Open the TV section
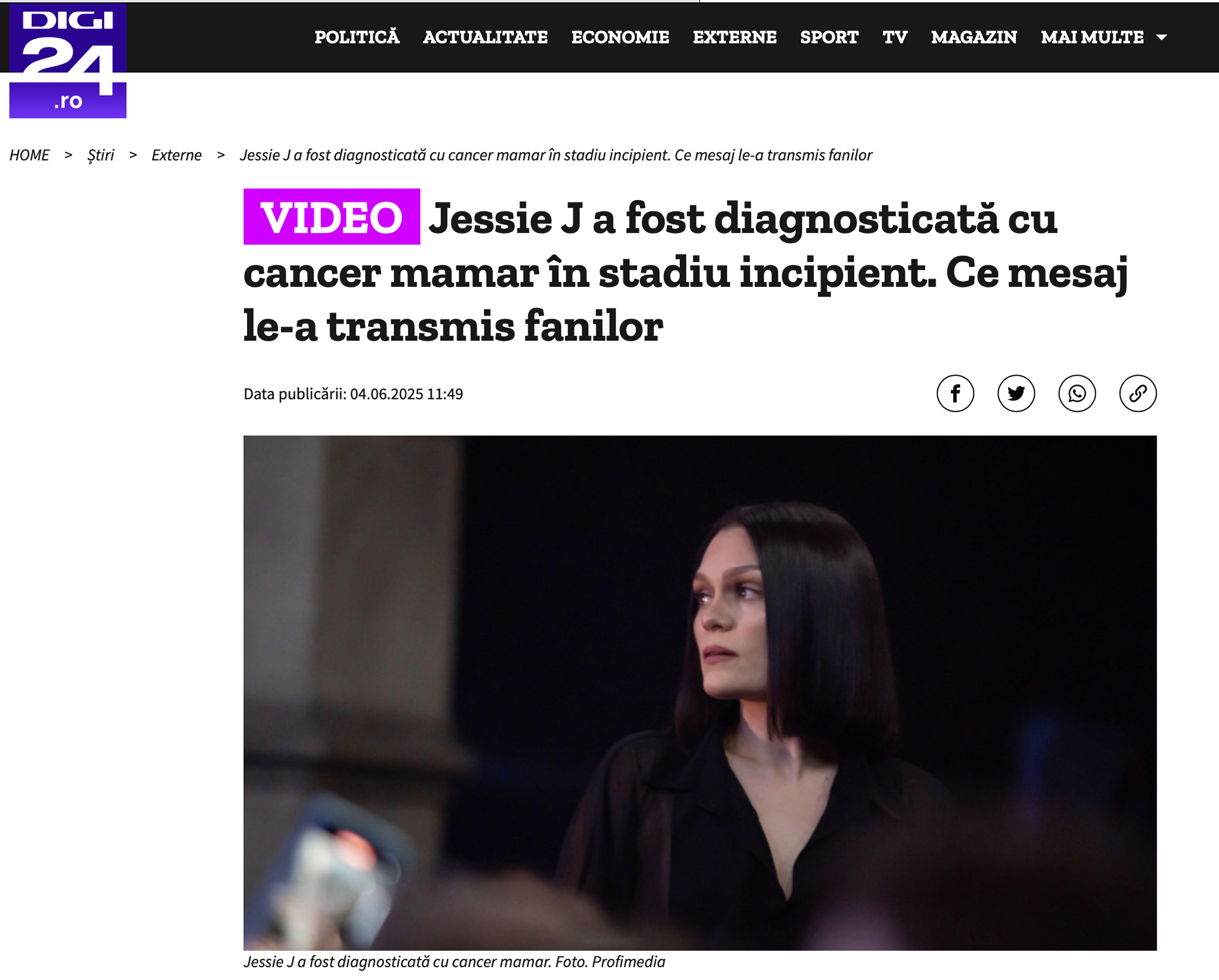Image resolution: width=1219 pixels, height=980 pixels. point(895,37)
